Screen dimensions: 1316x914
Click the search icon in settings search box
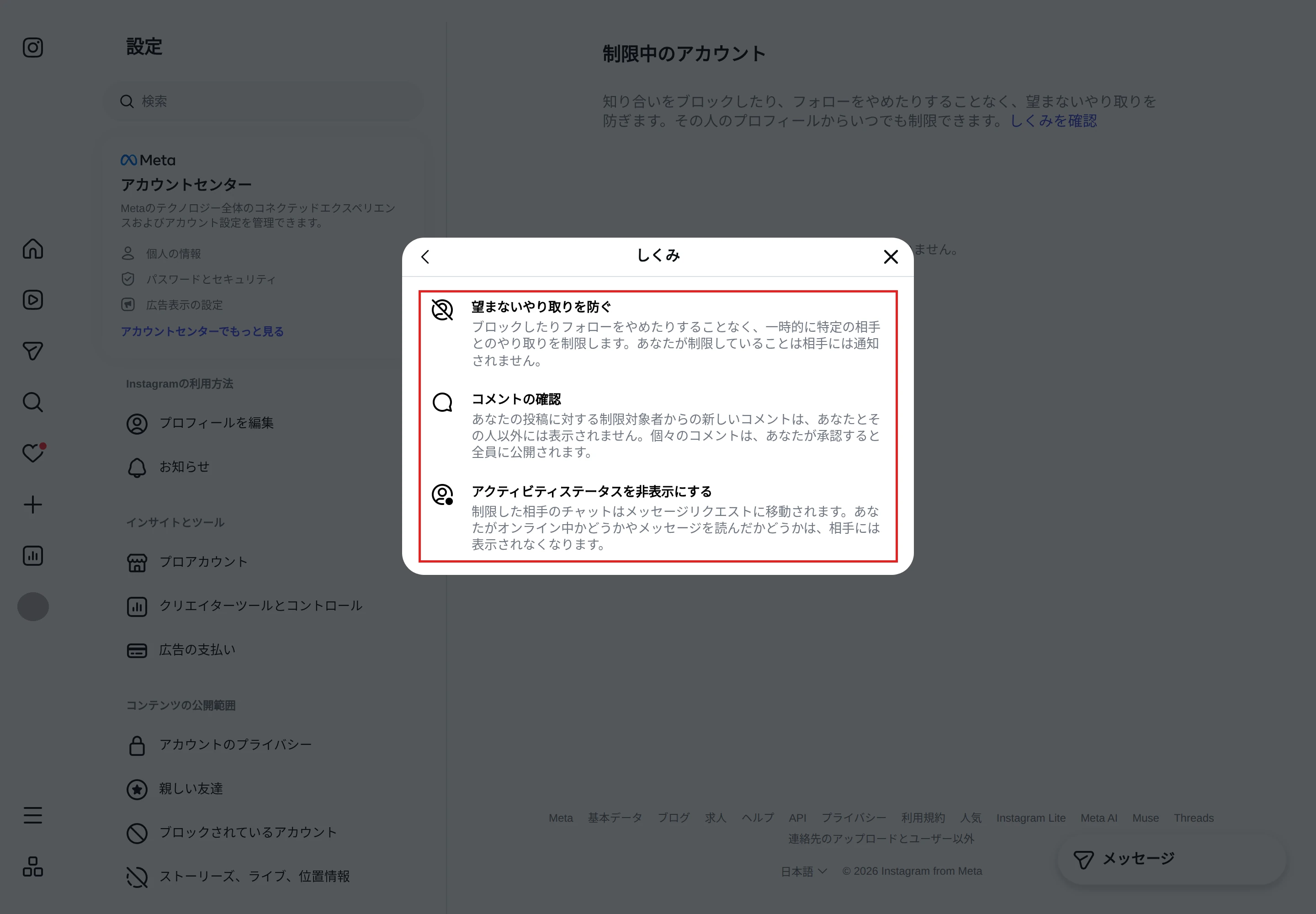coord(127,101)
